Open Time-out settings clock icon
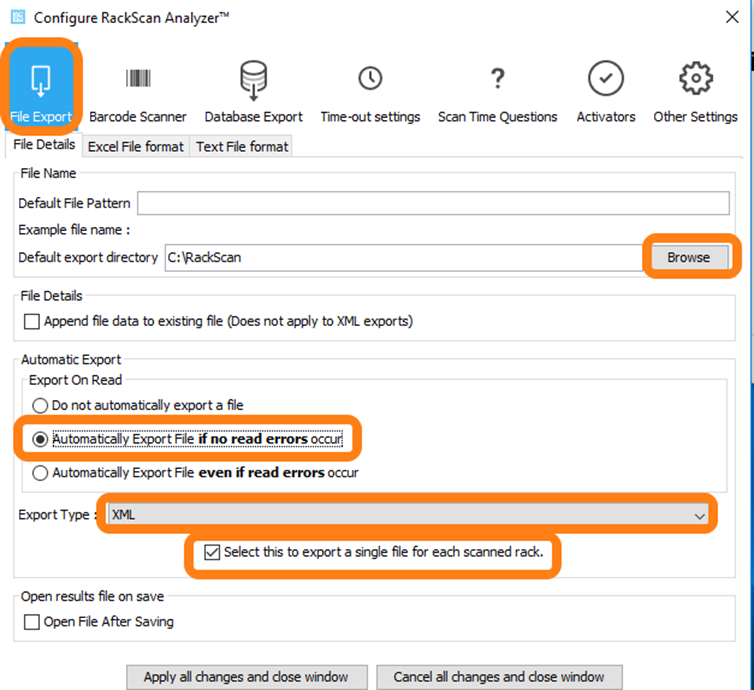The height and width of the screenshot is (690, 754). point(370,80)
